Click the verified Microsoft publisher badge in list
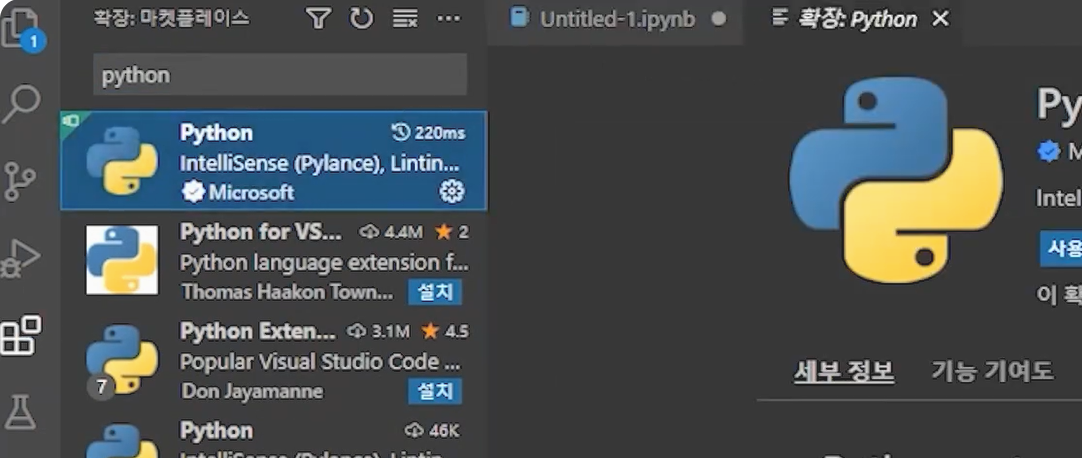Screen dimensions: 1082x458 click(x=193, y=192)
